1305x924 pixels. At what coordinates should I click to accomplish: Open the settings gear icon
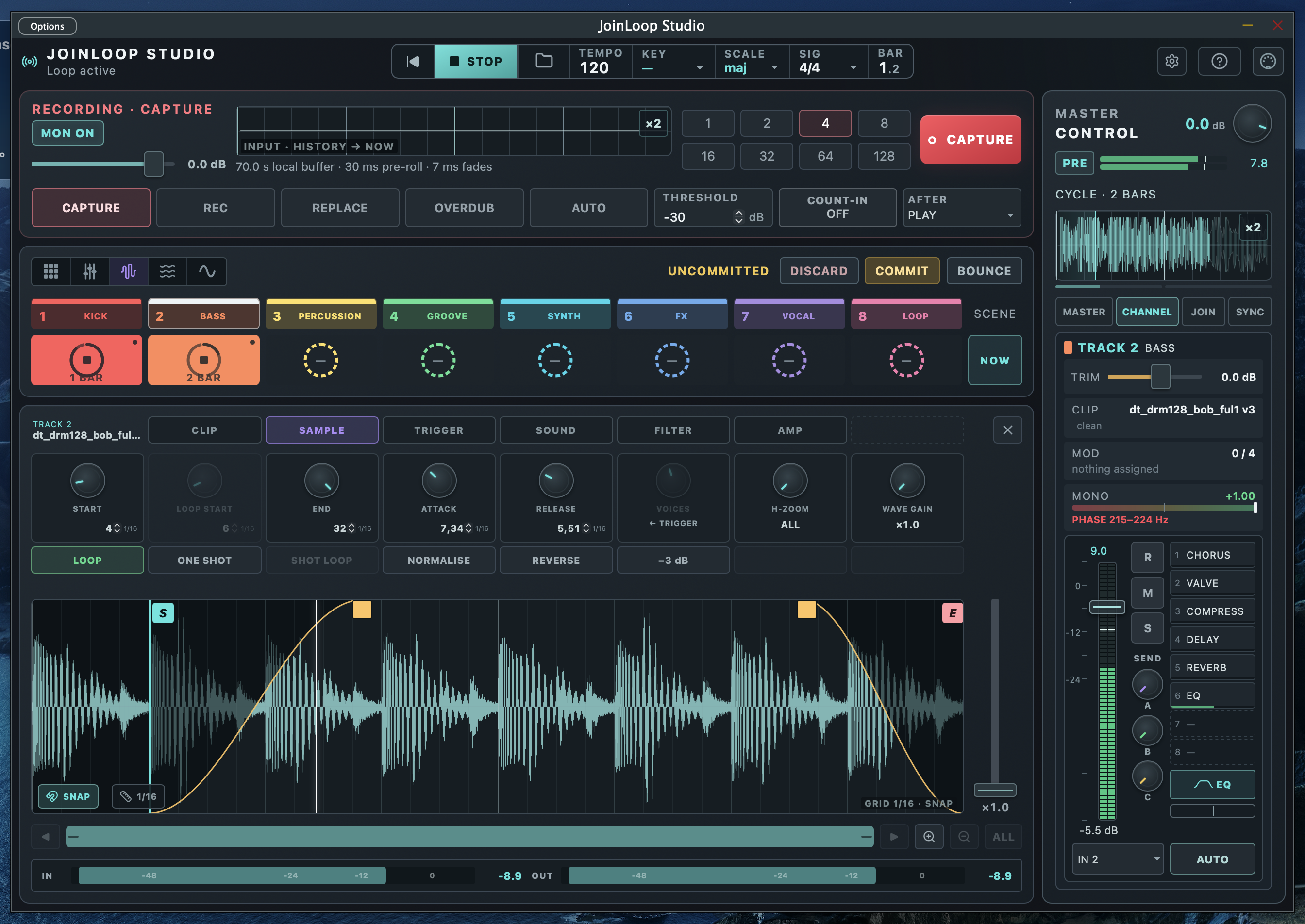[1171, 61]
